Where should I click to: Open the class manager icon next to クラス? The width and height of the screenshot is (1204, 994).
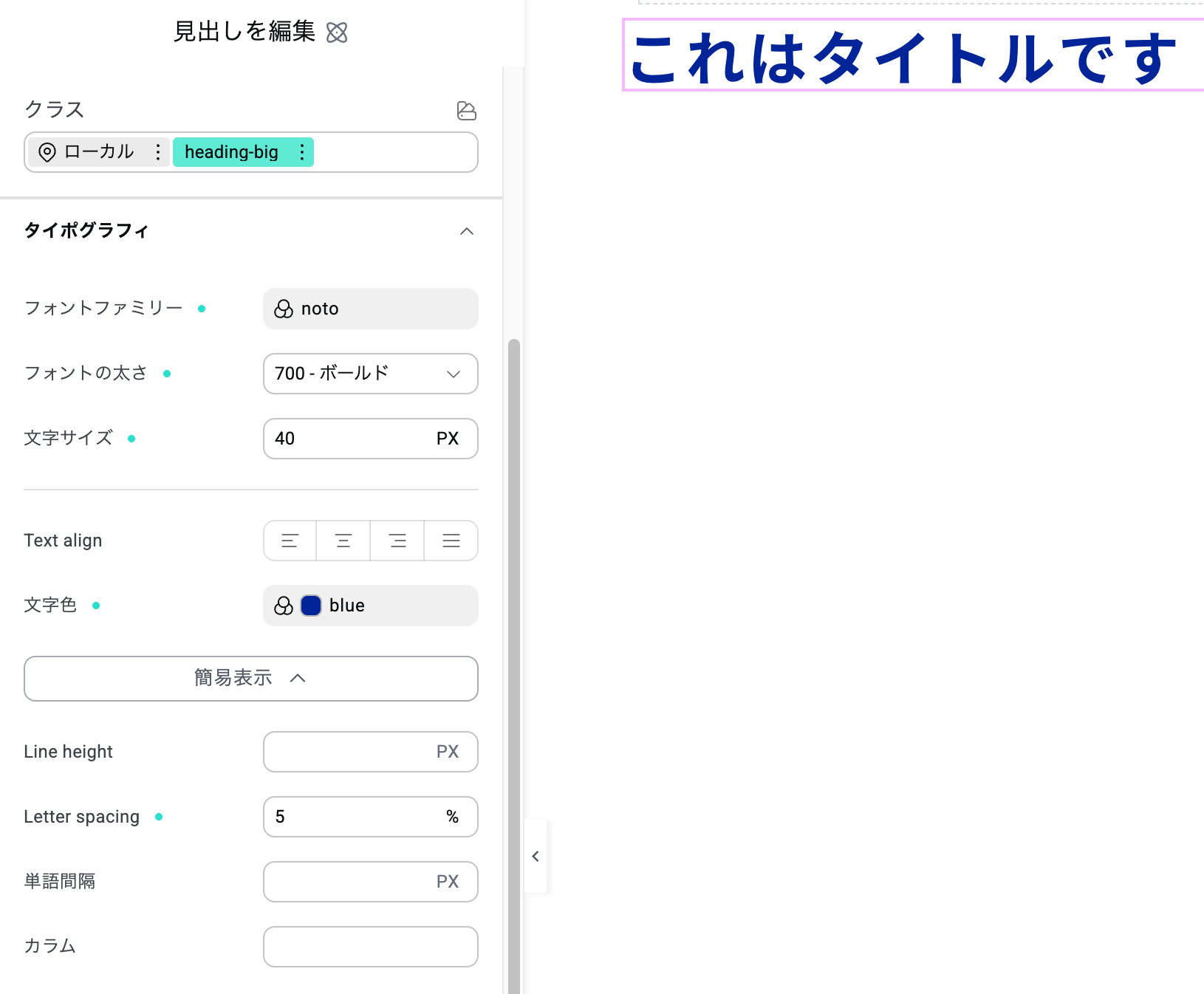466,111
